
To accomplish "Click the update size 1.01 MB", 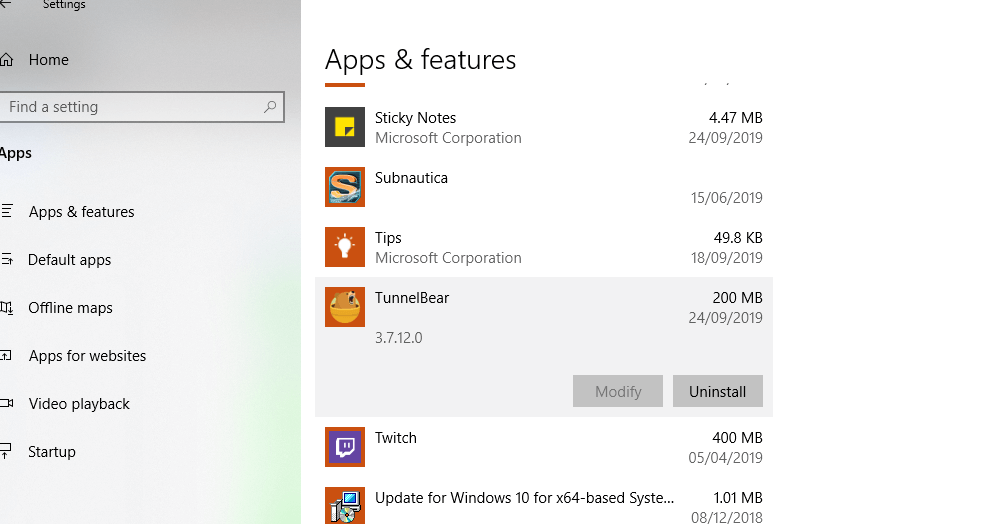I will coord(738,498).
